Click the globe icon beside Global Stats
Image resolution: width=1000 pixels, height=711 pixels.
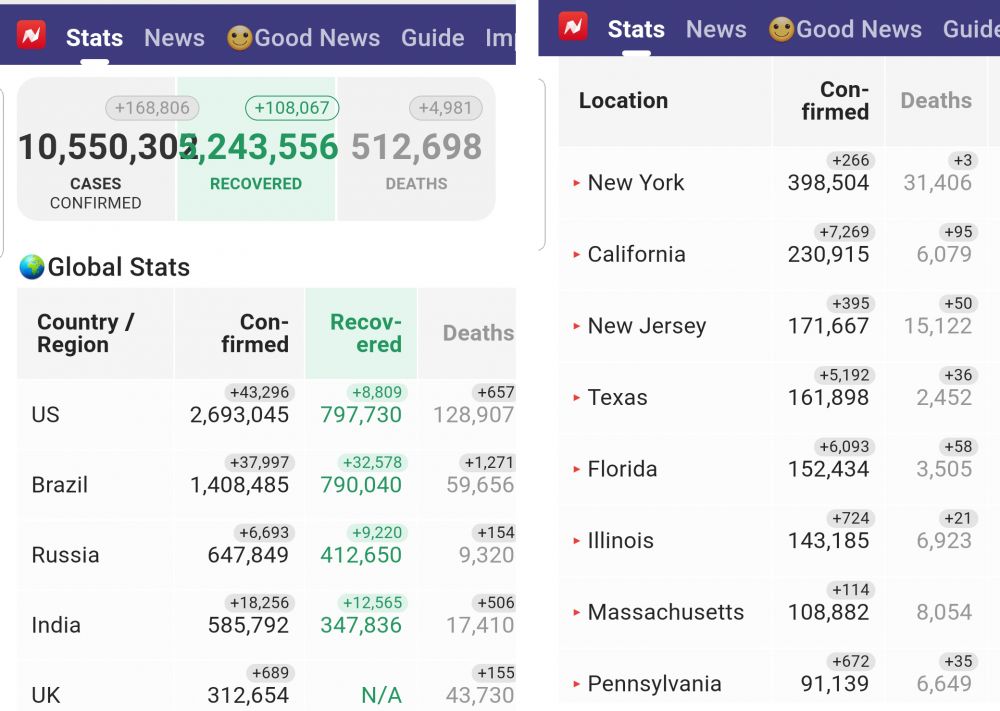click(32, 267)
